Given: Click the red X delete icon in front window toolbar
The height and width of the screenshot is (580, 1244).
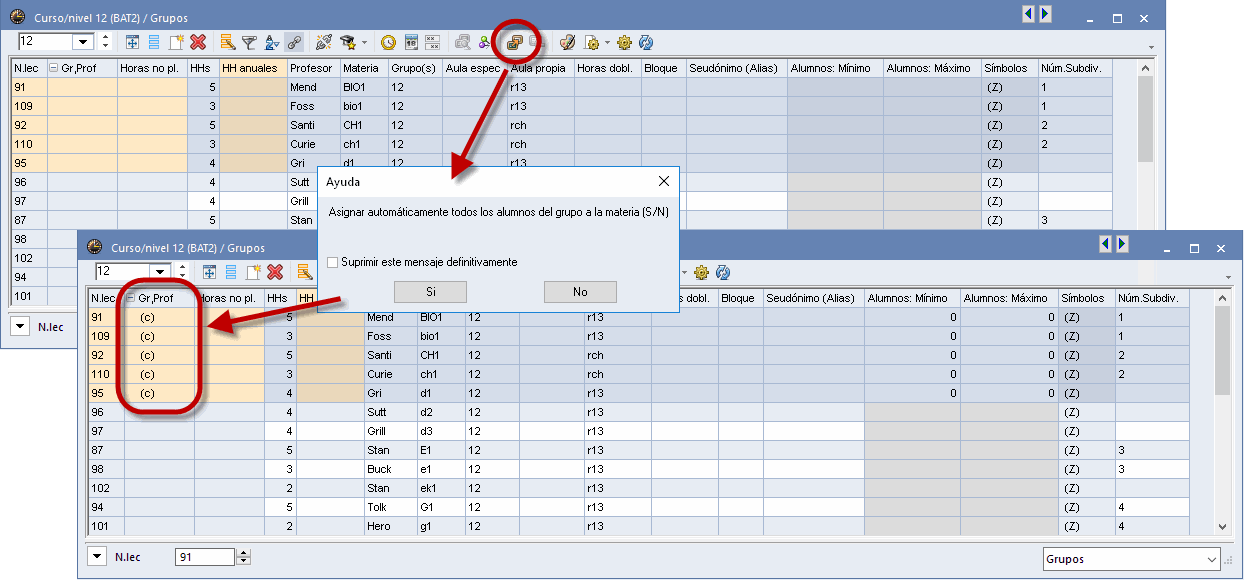Looking at the screenshot, I should click(x=275, y=272).
